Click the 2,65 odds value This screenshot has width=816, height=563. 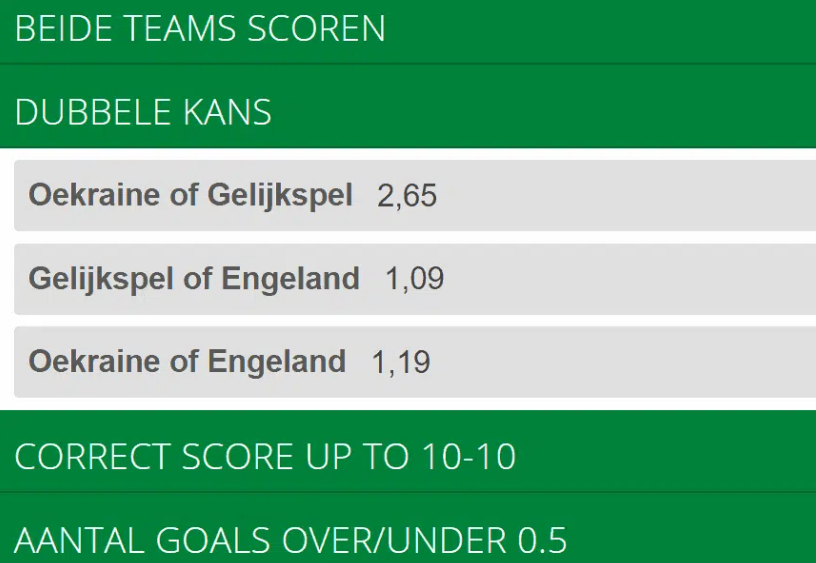click(x=407, y=195)
